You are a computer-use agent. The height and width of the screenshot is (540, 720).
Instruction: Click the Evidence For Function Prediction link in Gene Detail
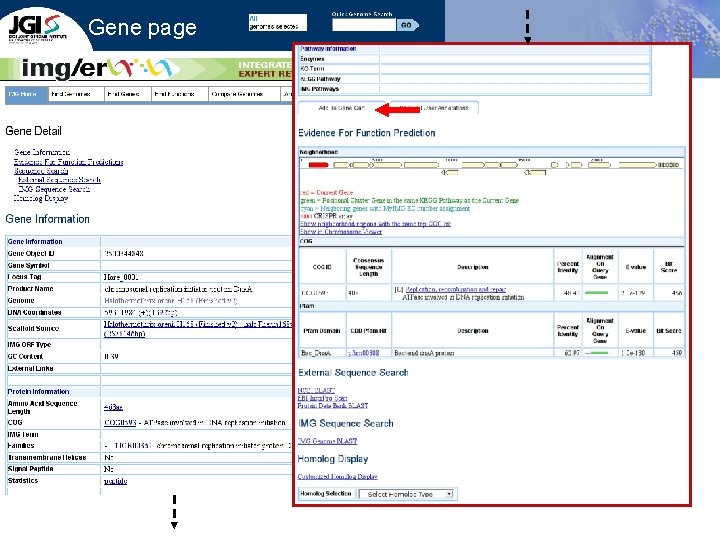click(68, 162)
